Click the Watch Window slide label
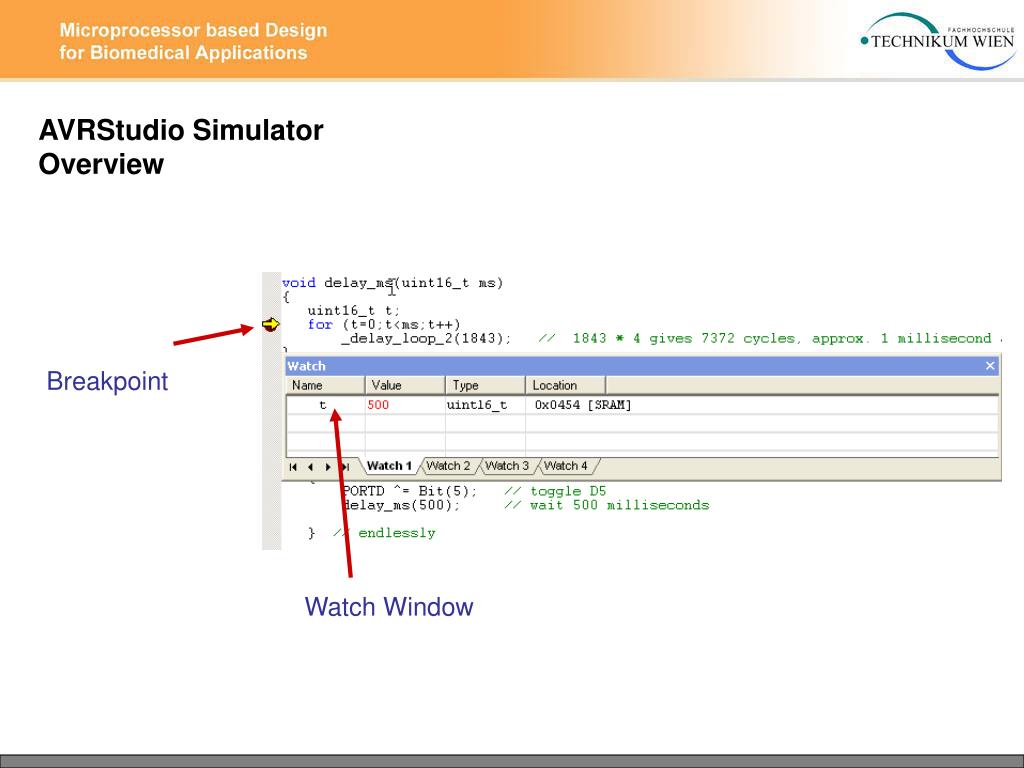This screenshot has height=768, width=1024. click(389, 607)
